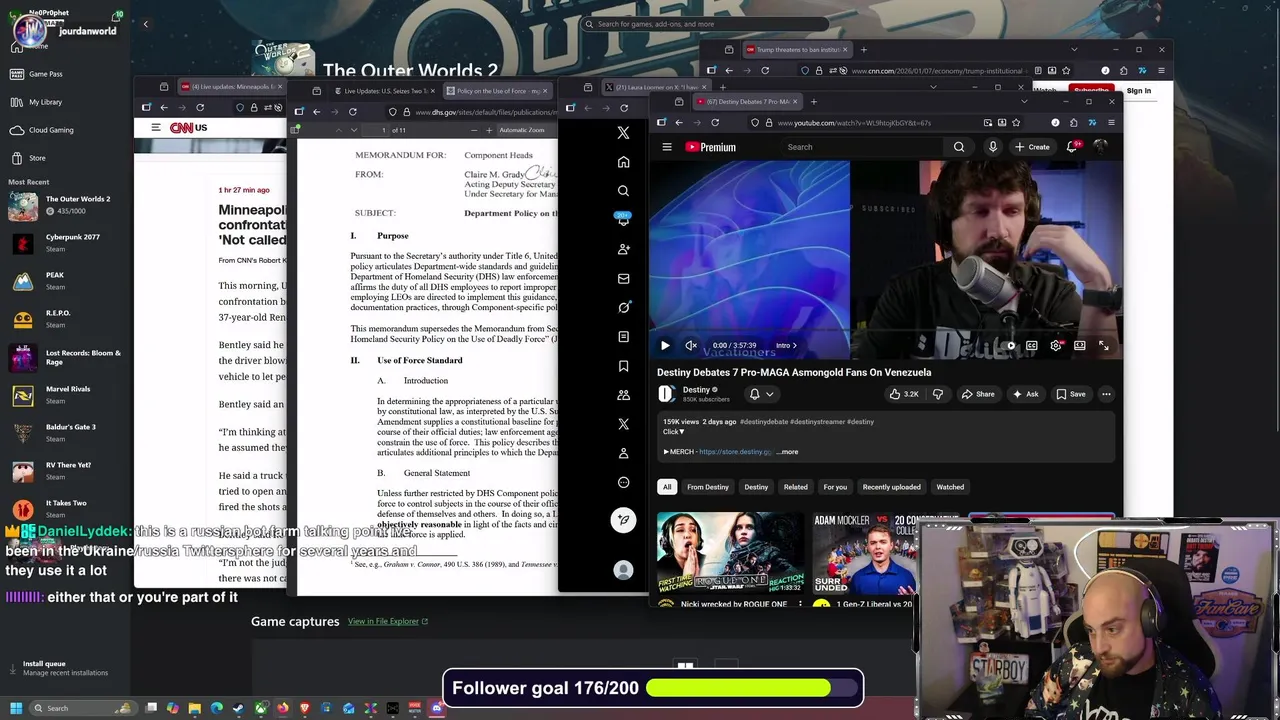Select the 'Watched' filter chip
The image size is (1280, 720).
[950, 487]
